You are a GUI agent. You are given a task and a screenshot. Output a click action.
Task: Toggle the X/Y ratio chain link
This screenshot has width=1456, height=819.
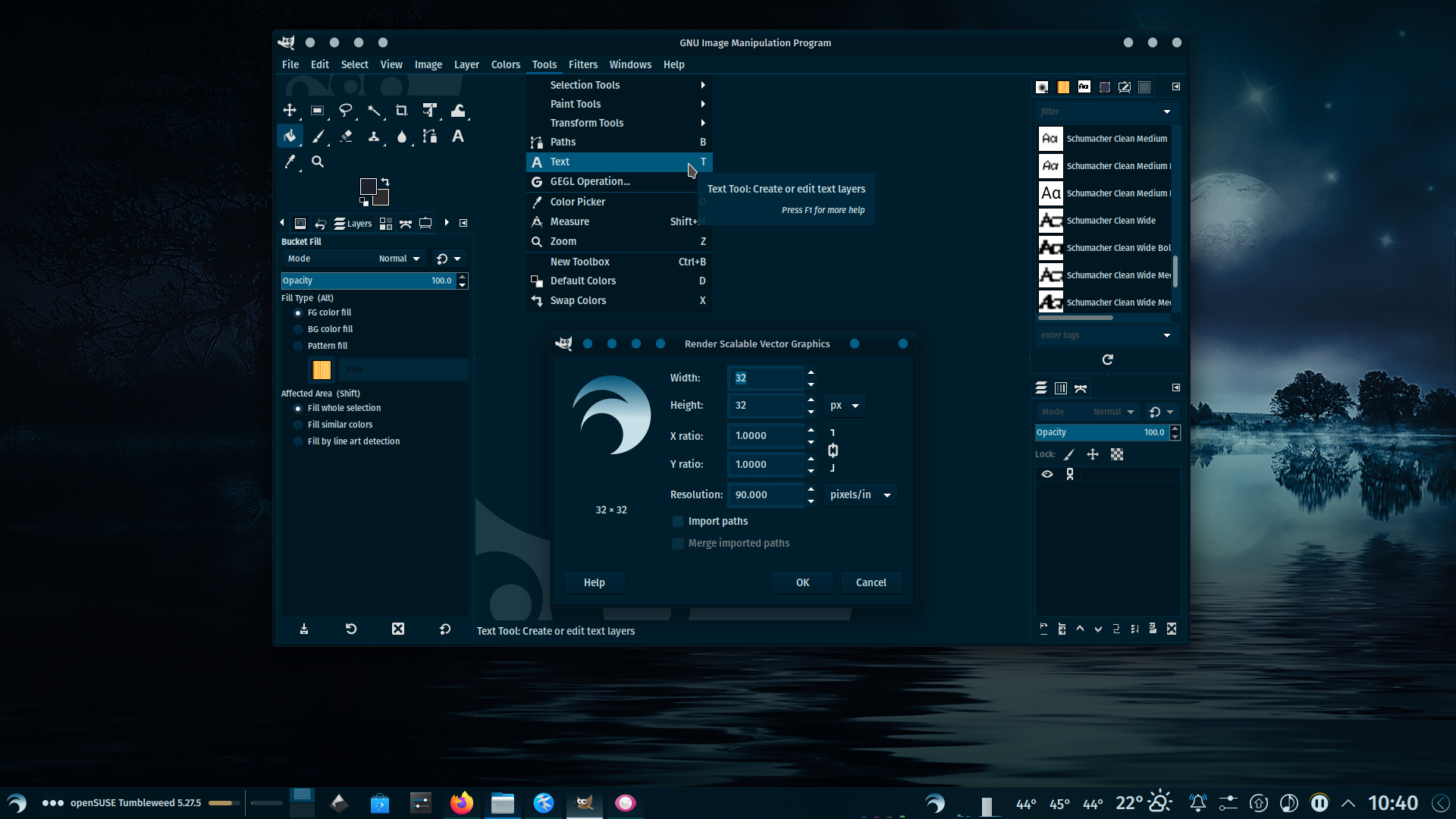click(x=833, y=450)
